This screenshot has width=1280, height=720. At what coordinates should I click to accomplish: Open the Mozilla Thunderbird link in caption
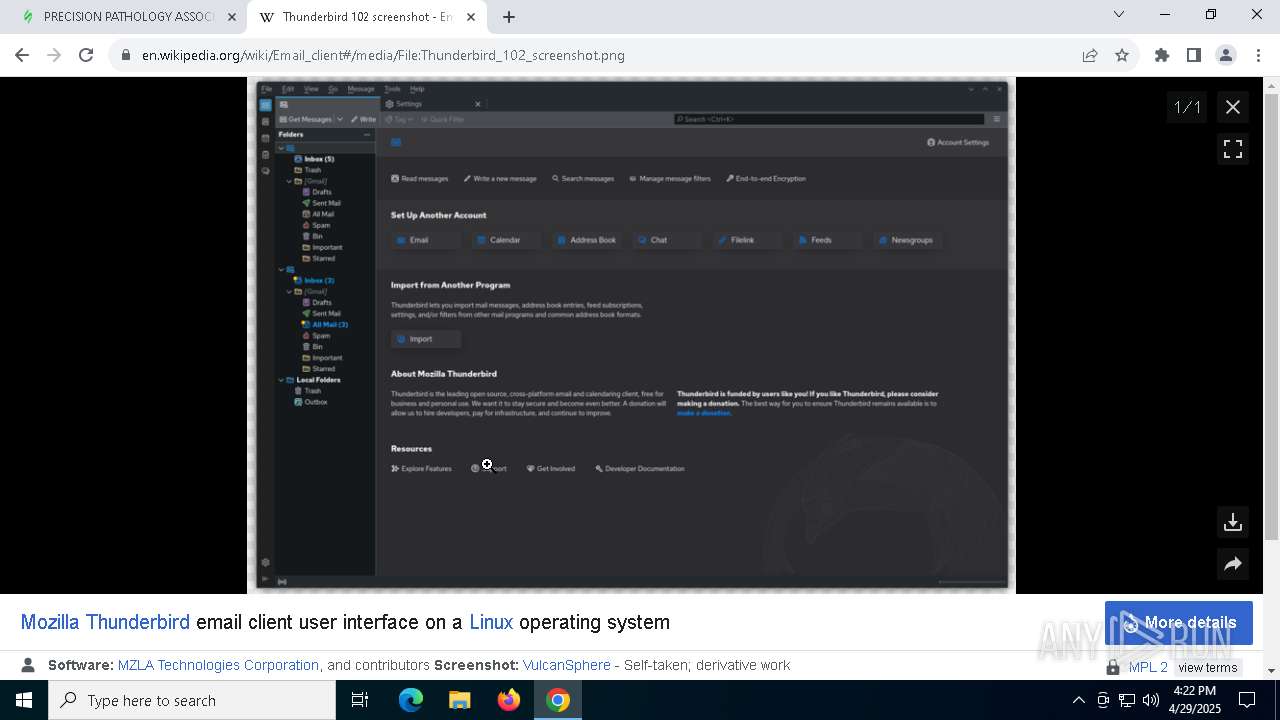click(105, 622)
